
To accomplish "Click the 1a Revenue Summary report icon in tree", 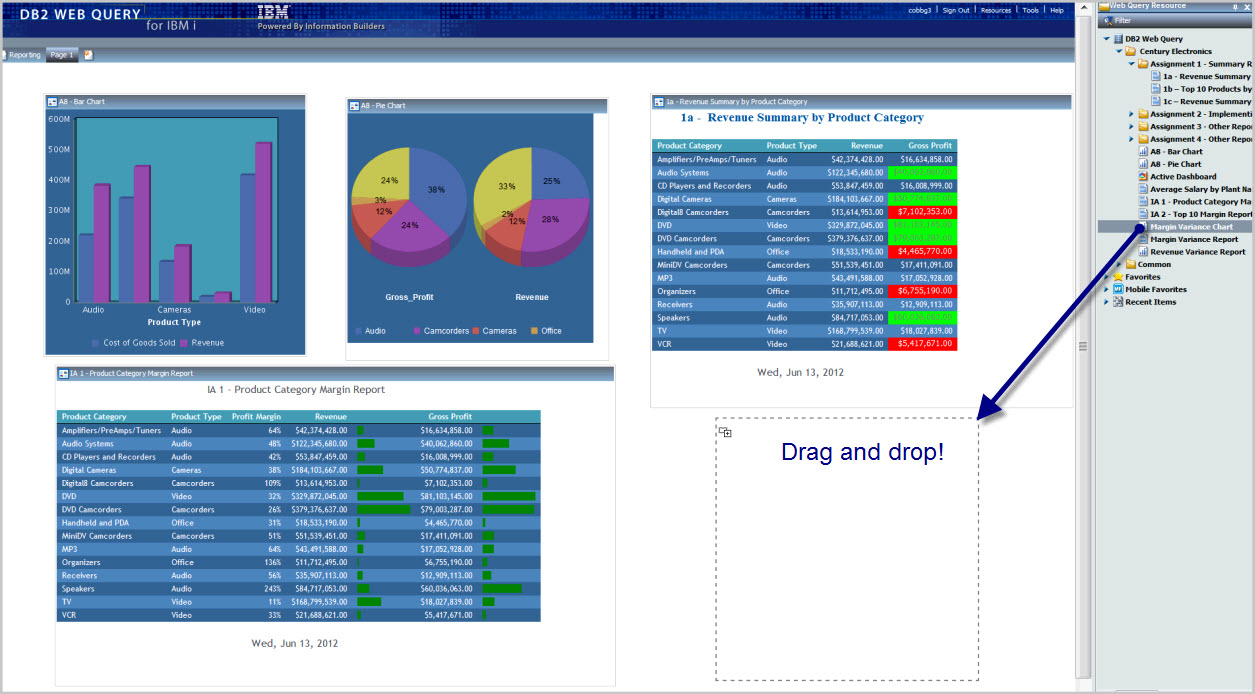I will [x=1155, y=76].
